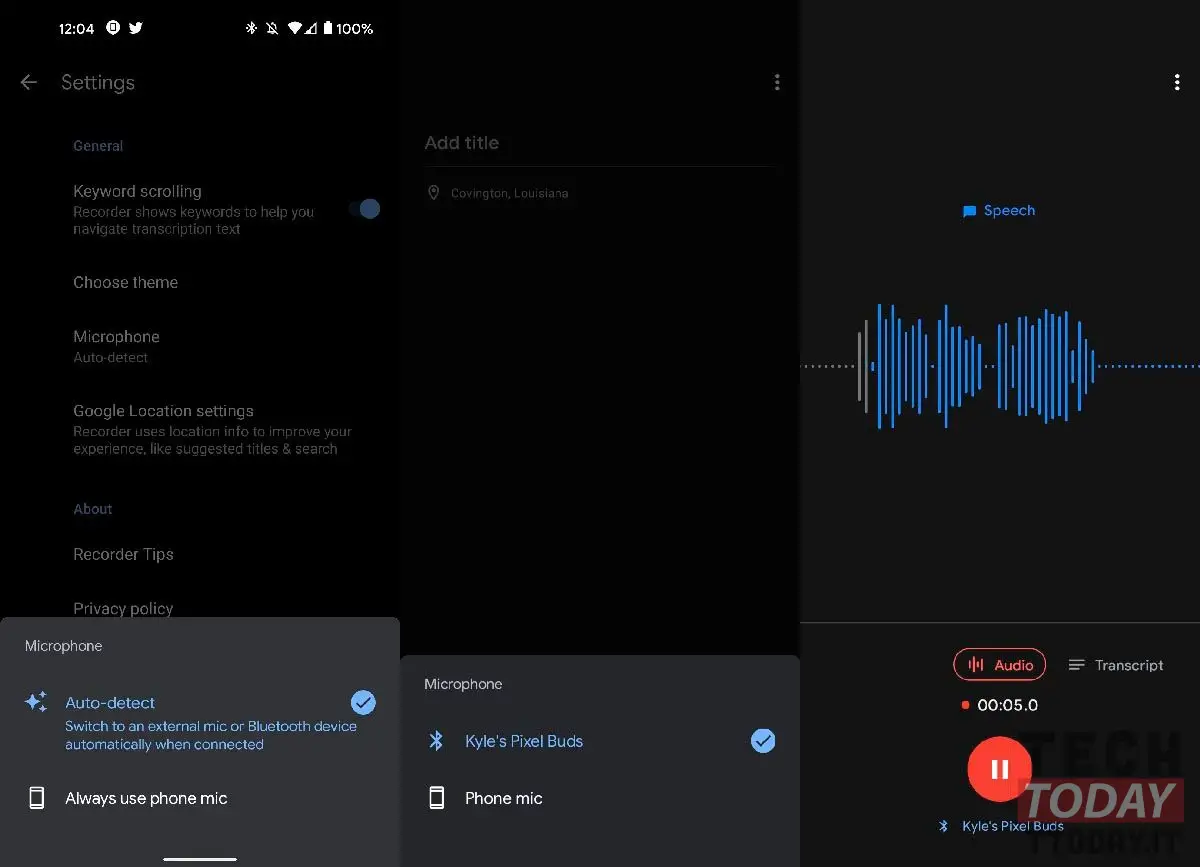Tap the Speech label above the waveform
This screenshot has width=1200, height=867.
[x=1009, y=211]
